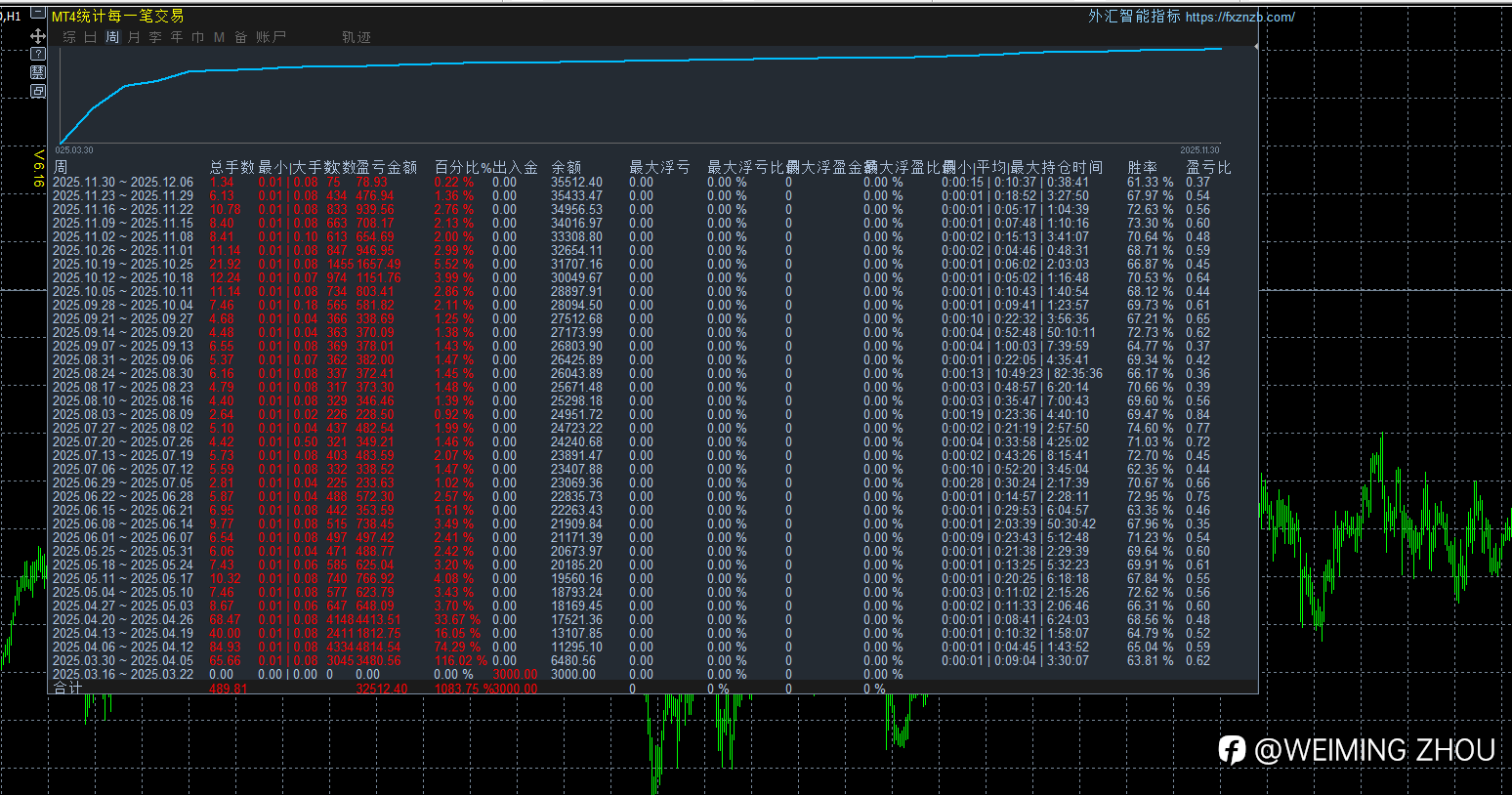Open the 账户 account tab
This screenshot has width=1512, height=795.
click(272, 37)
